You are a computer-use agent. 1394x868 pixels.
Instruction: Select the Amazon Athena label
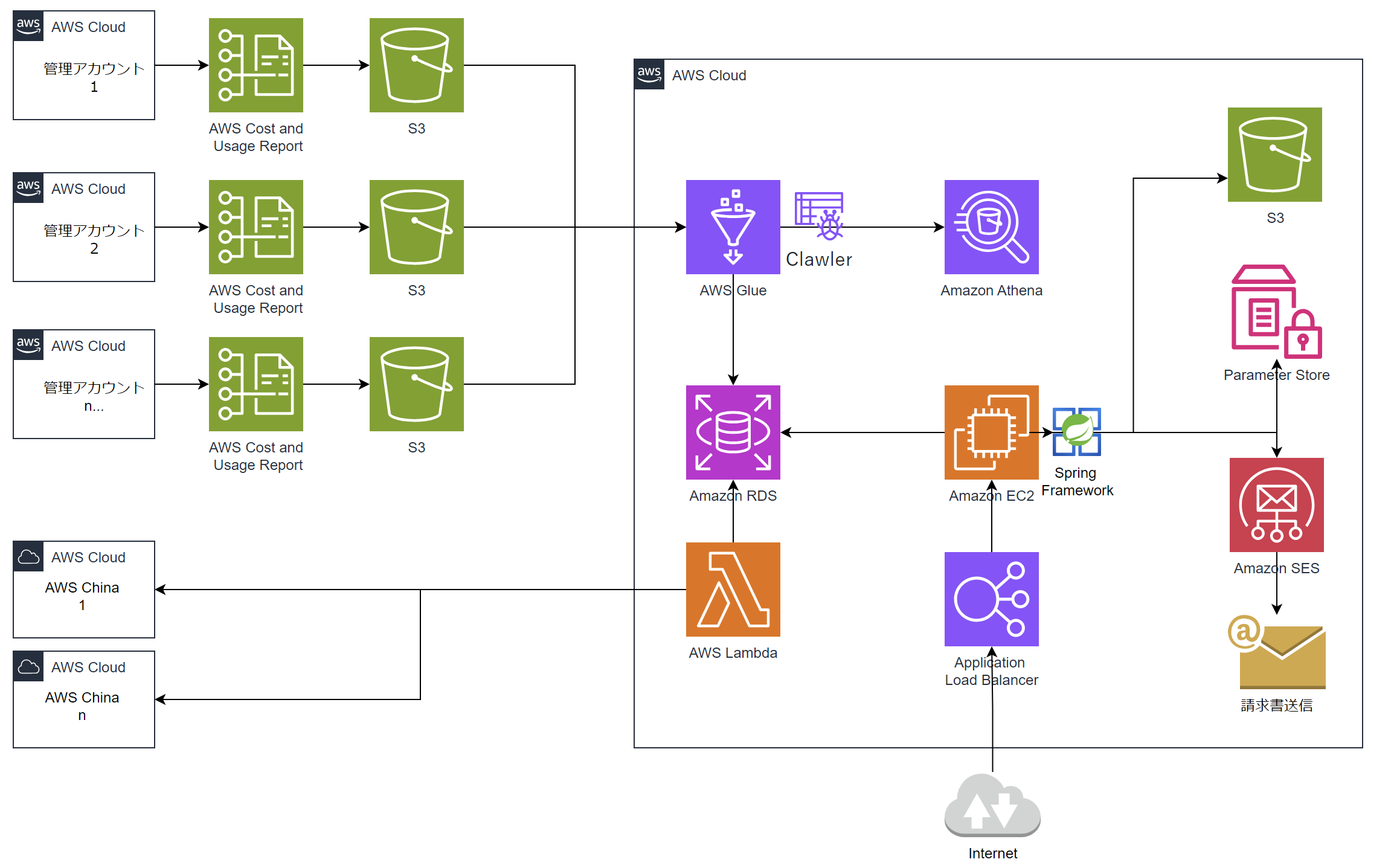(x=991, y=291)
